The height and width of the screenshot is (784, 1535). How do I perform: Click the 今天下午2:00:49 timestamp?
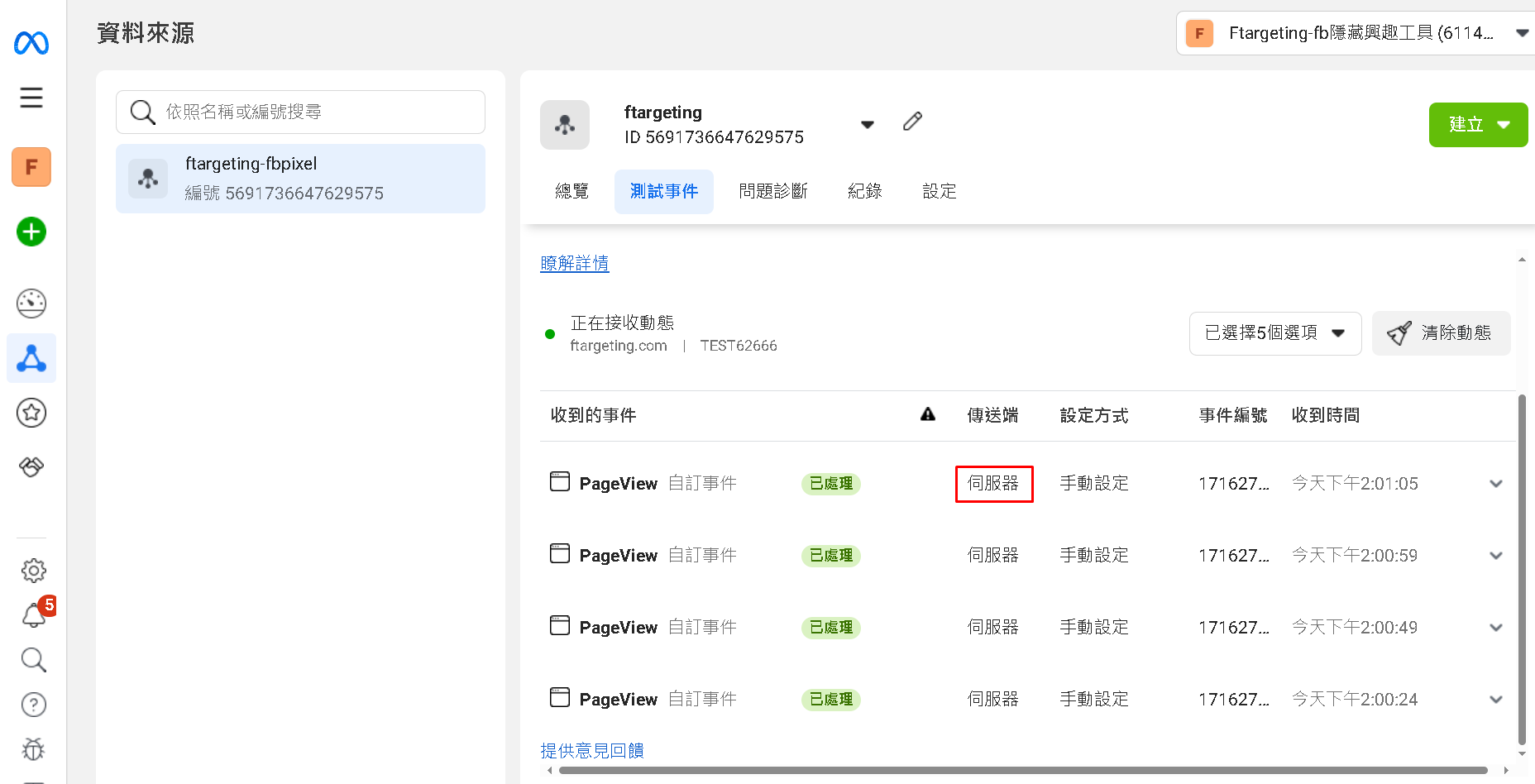tap(1355, 627)
